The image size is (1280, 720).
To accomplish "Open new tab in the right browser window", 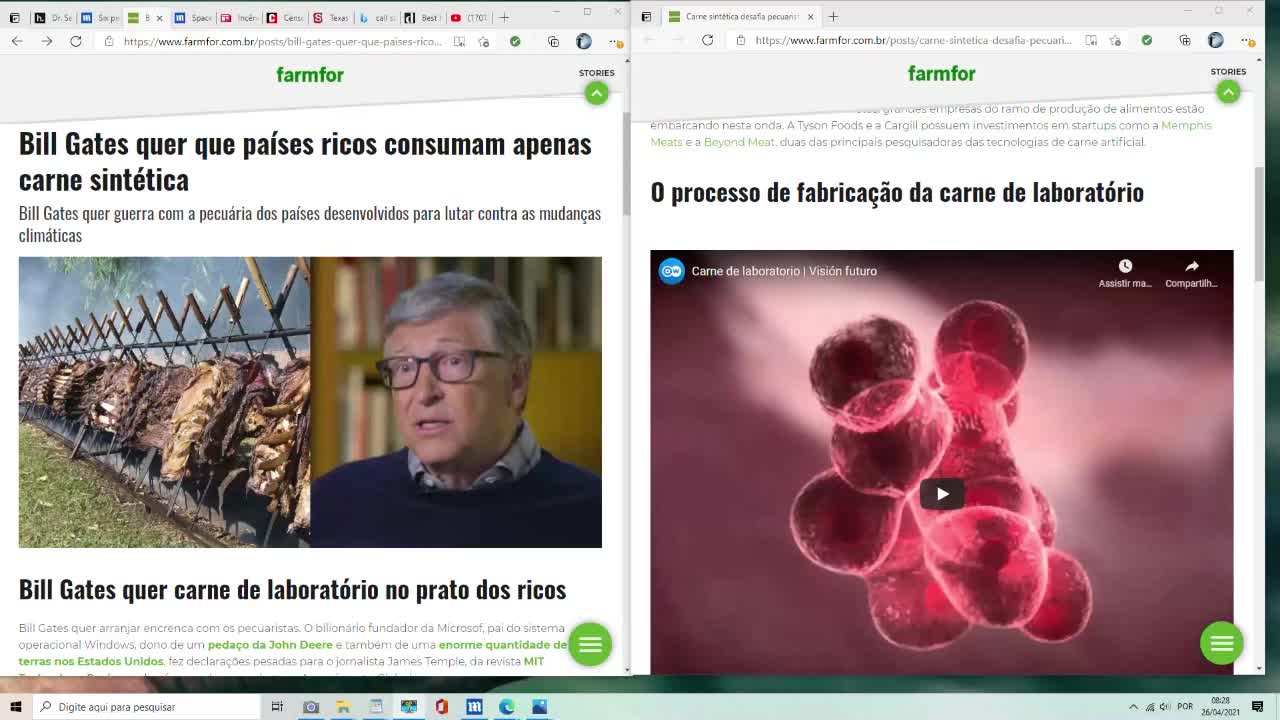I will click(833, 16).
